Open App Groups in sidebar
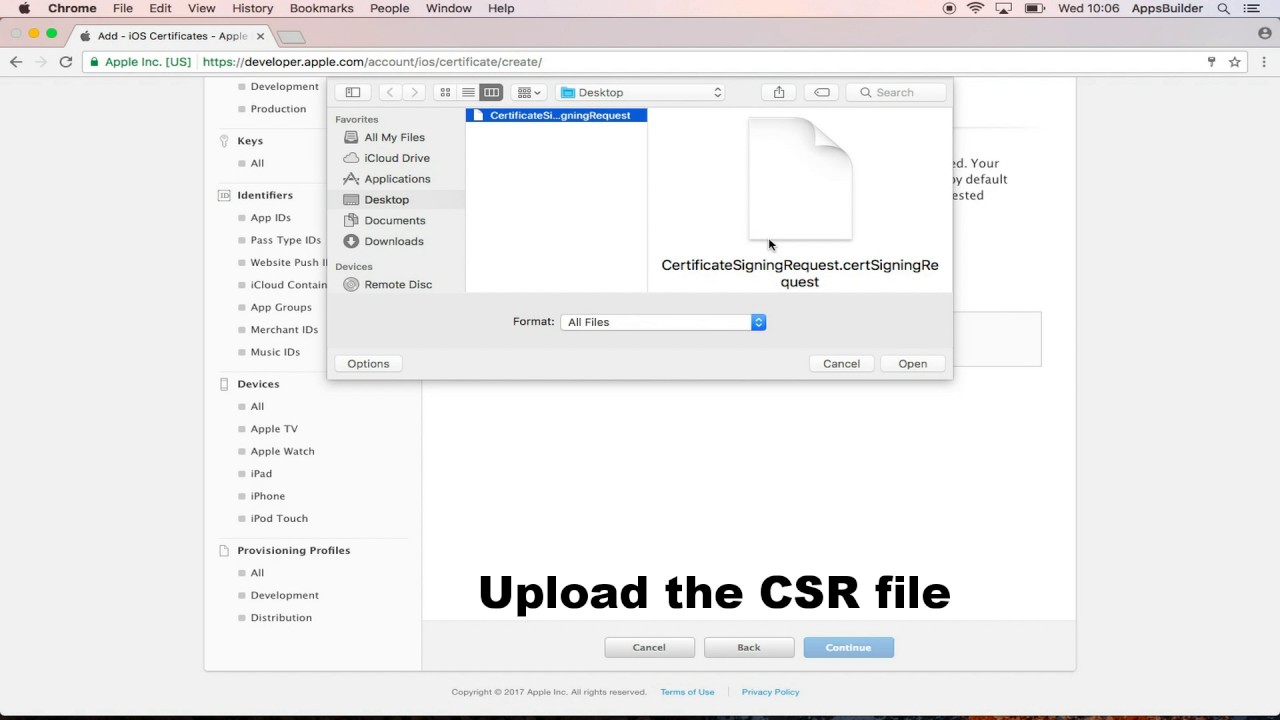The height and width of the screenshot is (720, 1280). (x=281, y=307)
